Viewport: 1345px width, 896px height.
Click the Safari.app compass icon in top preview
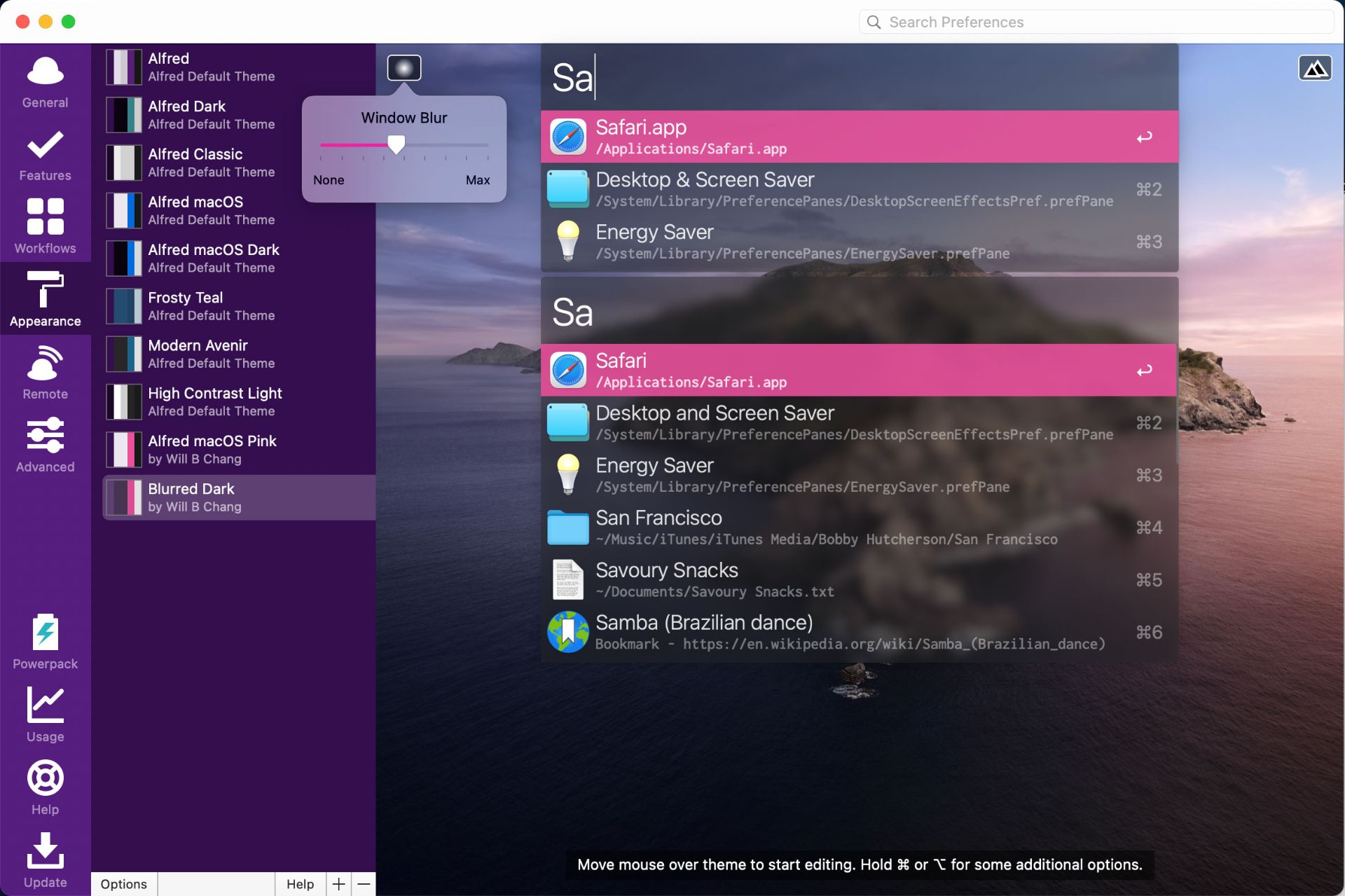567,137
